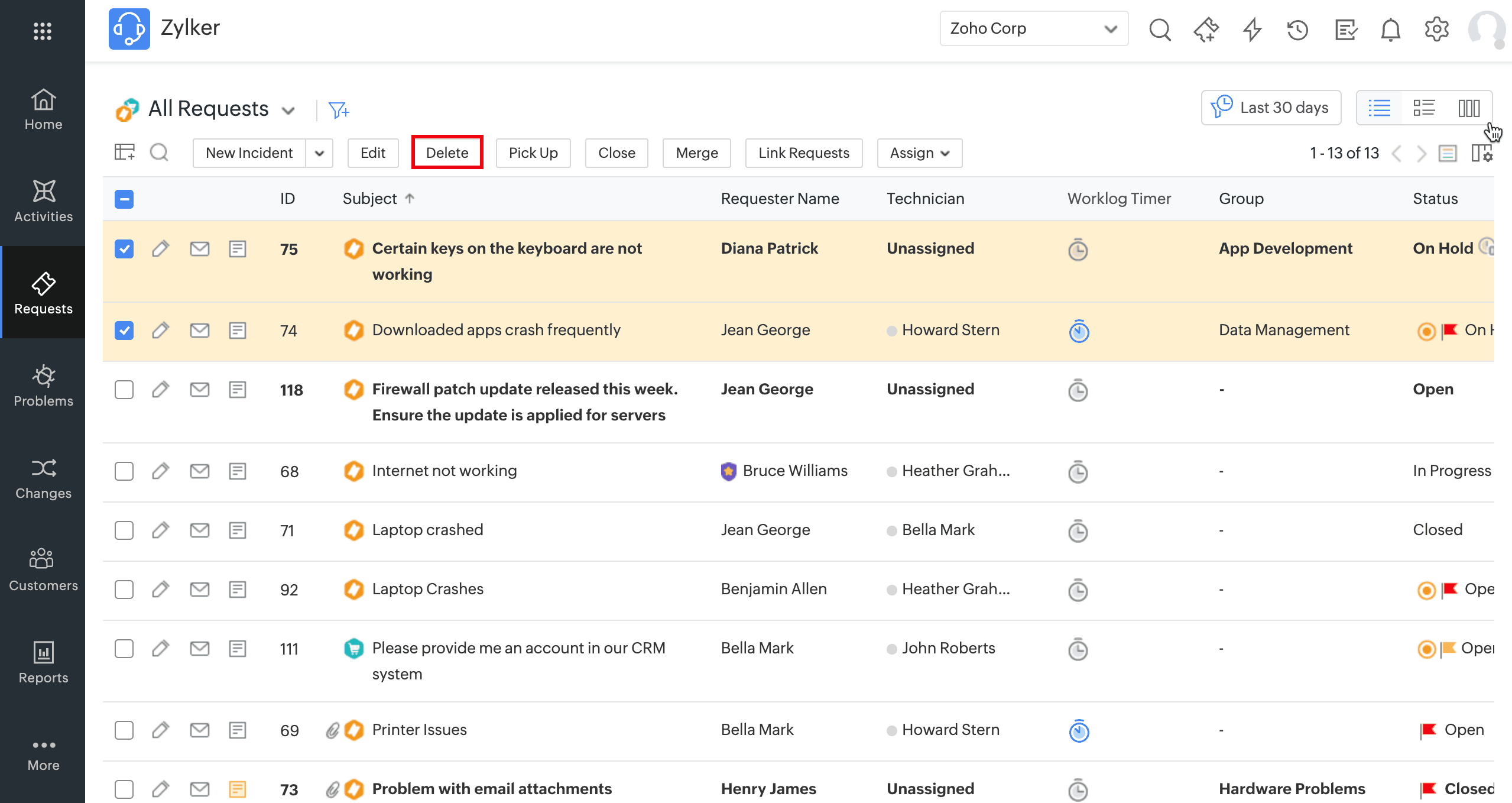1512x803 pixels.
Task: Open the apps grid launcher icon
Action: coord(43,31)
